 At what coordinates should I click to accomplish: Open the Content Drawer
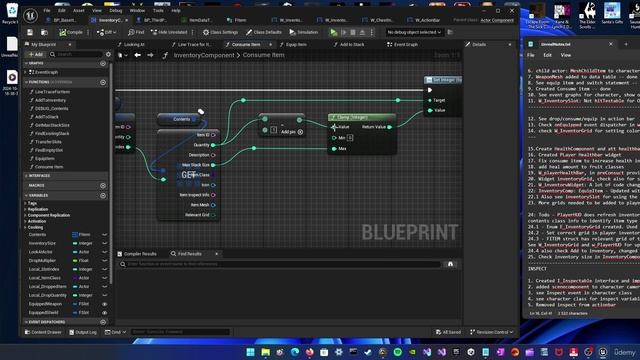click(x=43, y=332)
